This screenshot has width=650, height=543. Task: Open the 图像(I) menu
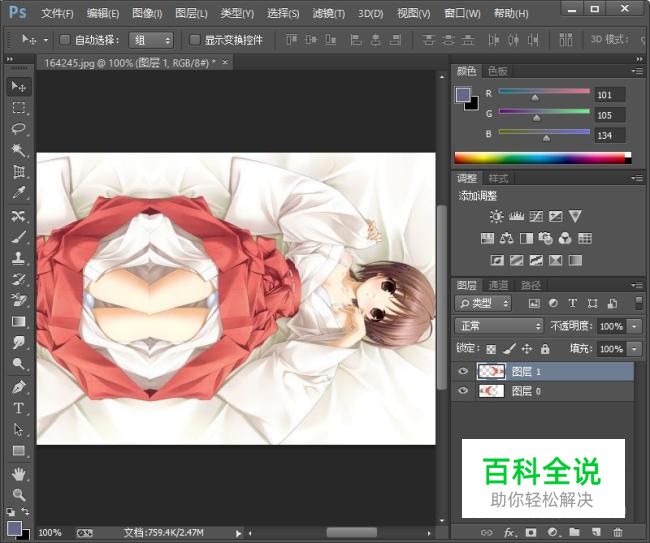click(x=147, y=14)
